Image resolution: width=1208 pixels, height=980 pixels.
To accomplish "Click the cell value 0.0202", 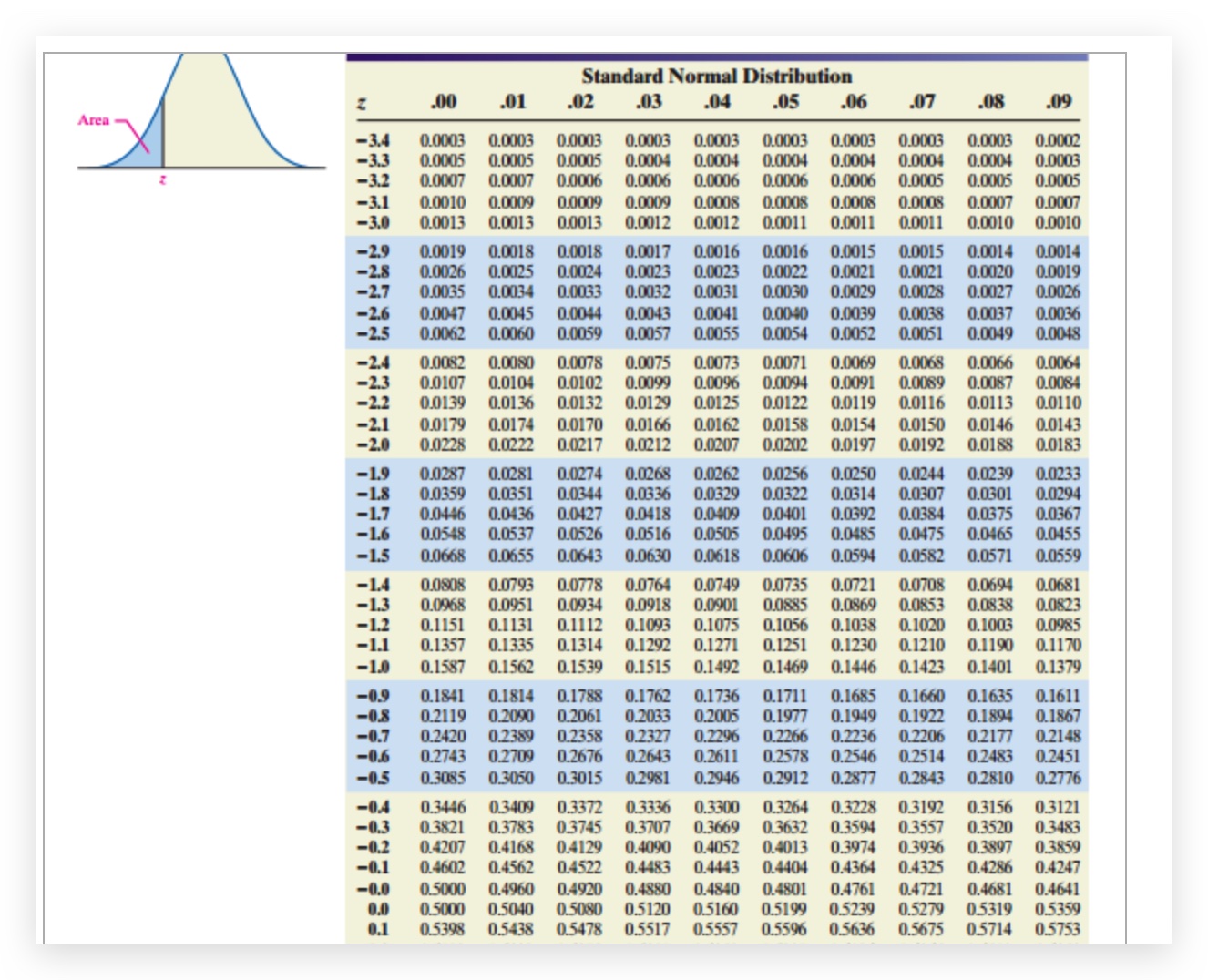I will pyautogui.click(x=785, y=444).
